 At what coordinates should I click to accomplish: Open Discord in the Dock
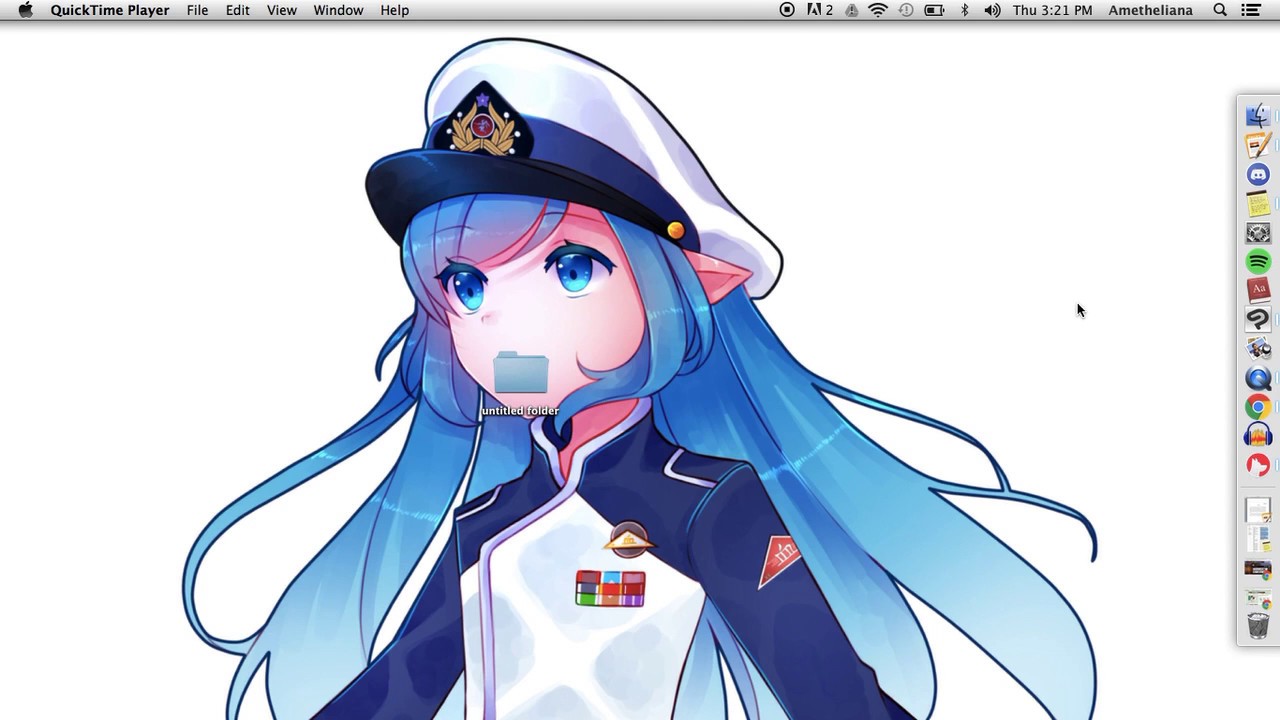coord(1258,174)
